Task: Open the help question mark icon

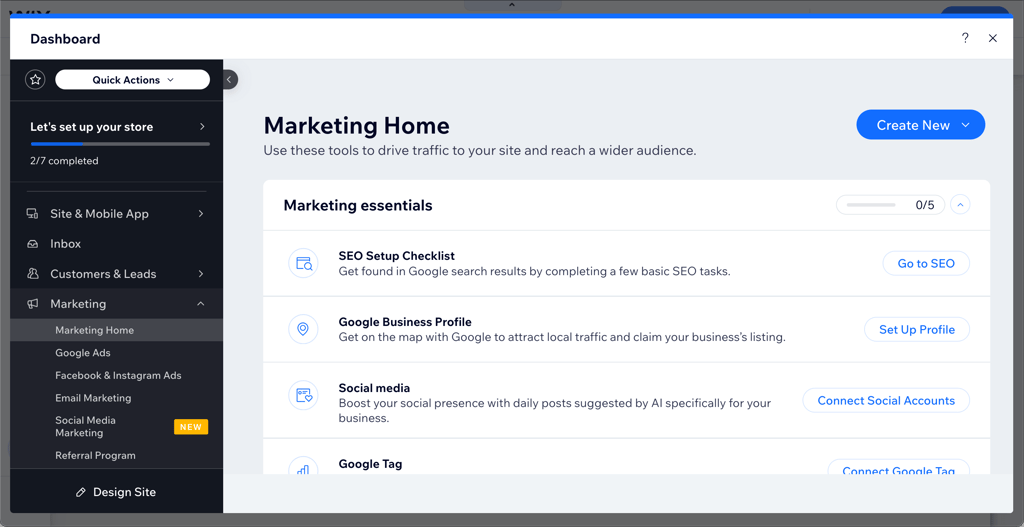Action: pos(965,39)
